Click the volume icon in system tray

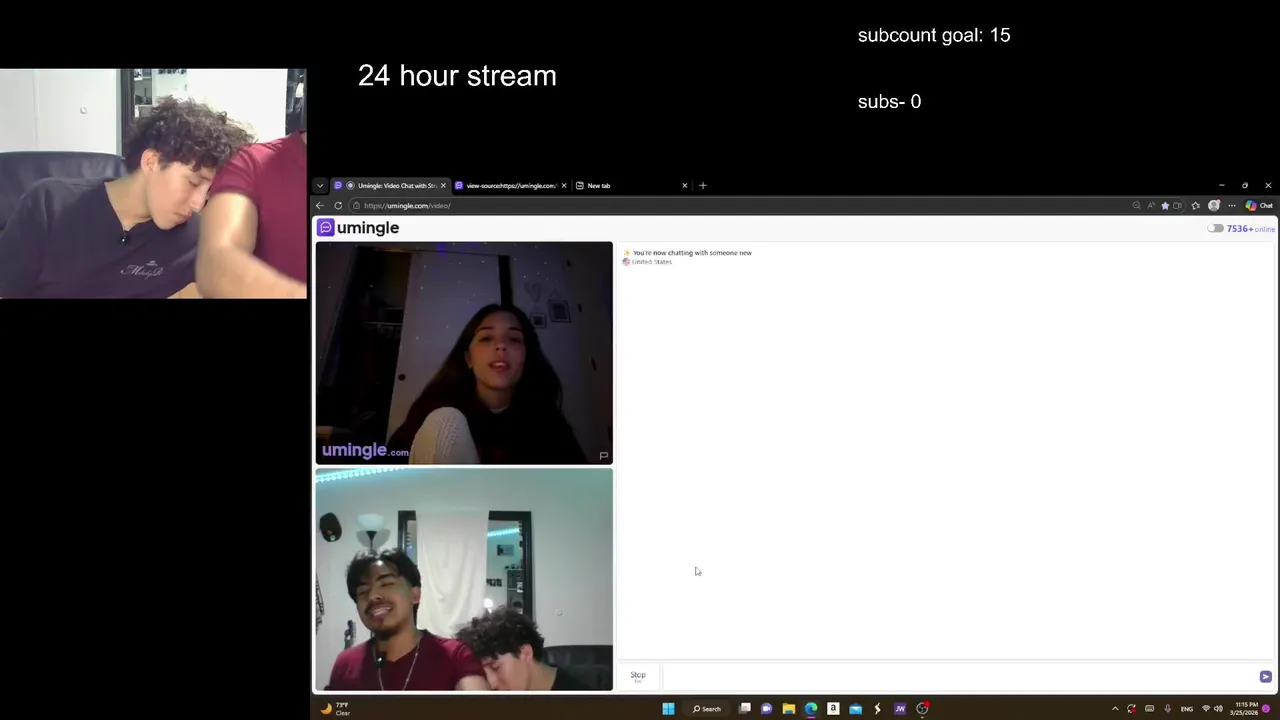(x=1218, y=709)
